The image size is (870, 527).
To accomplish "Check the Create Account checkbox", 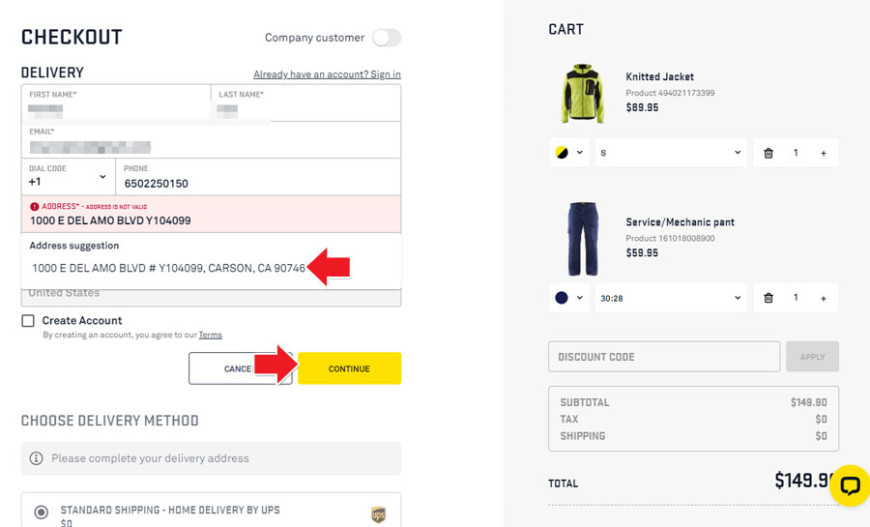I will [28, 321].
